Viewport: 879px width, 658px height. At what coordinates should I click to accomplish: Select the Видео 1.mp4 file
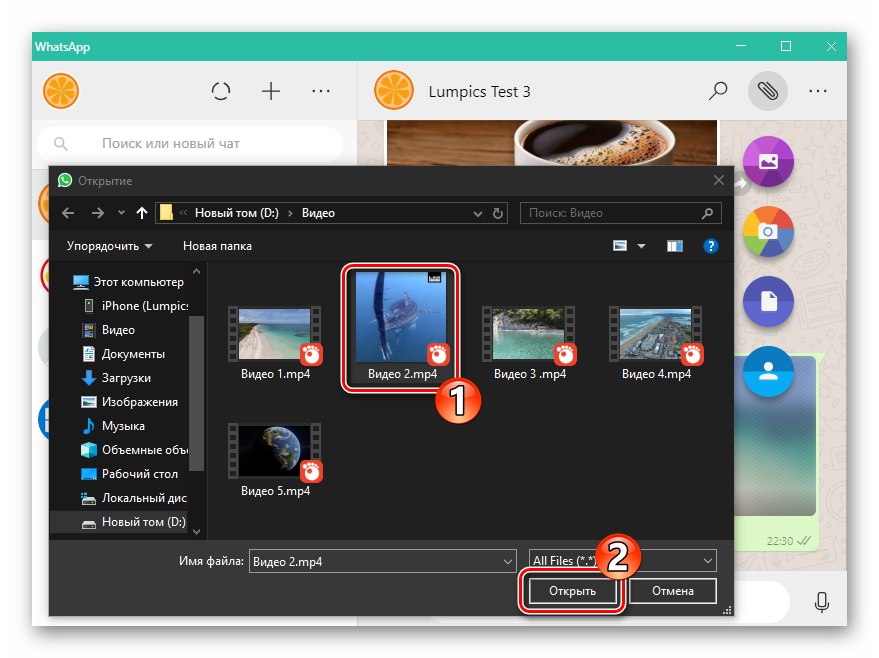point(275,343)
